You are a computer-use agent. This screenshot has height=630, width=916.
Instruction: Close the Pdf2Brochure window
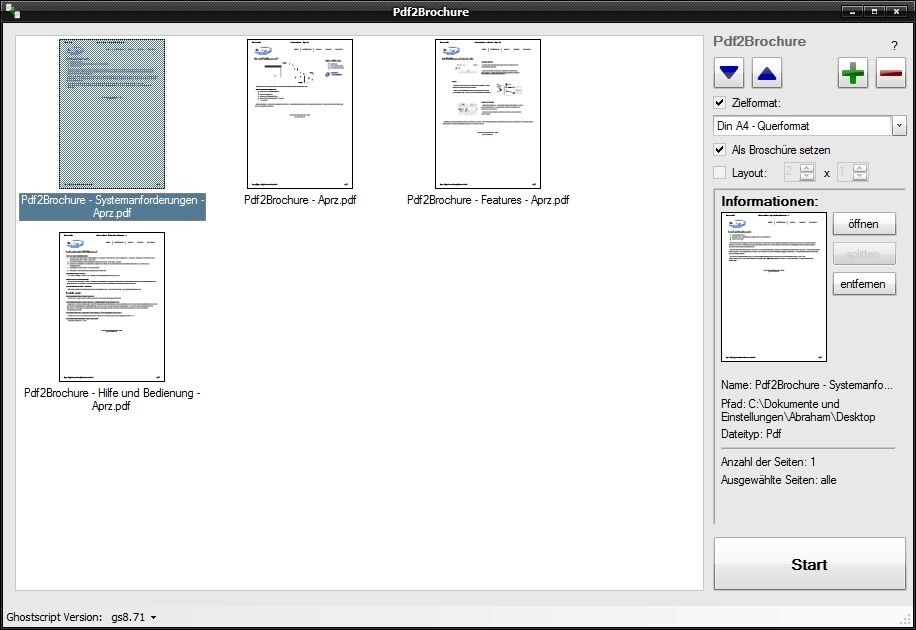pos(897,11)
